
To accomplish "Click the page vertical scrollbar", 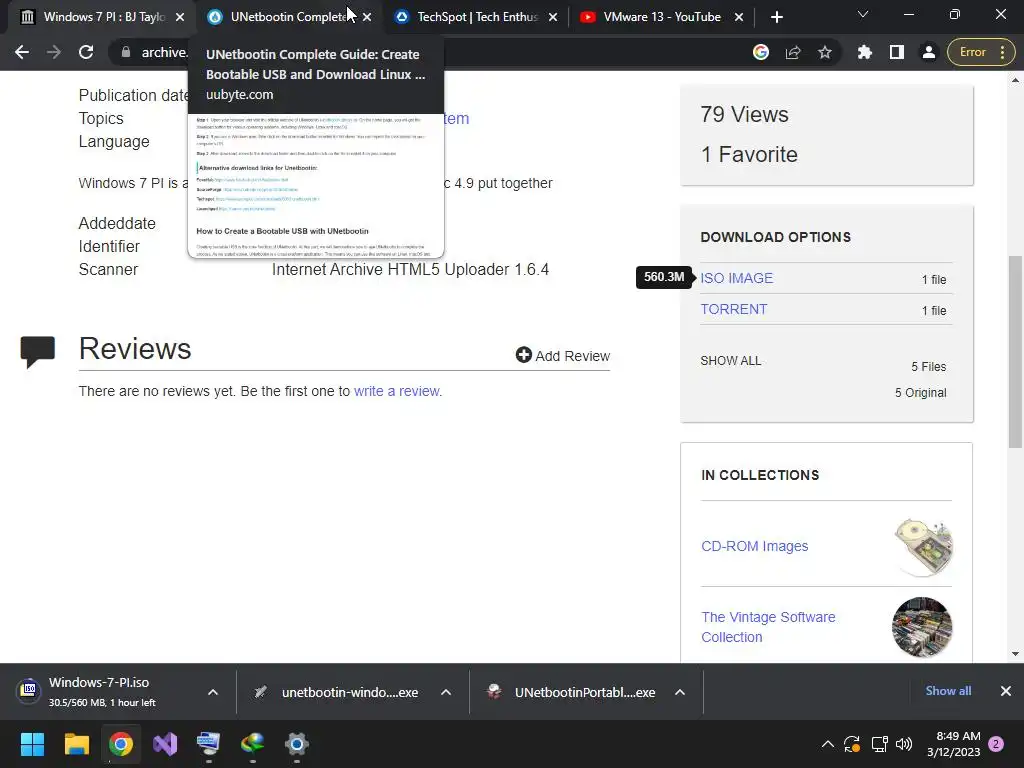I will point(1015,351).
